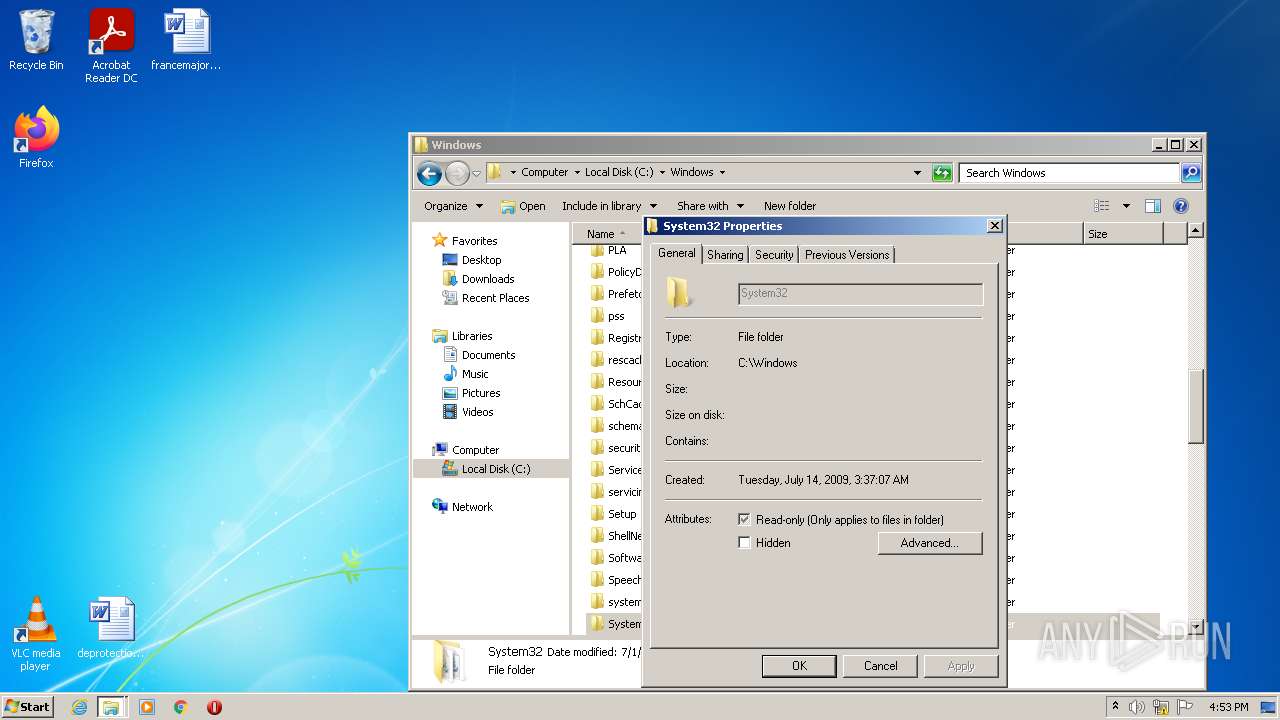Open Pictures library in sidebar
Screen dimensions: 1280x720
pos(480,393)
